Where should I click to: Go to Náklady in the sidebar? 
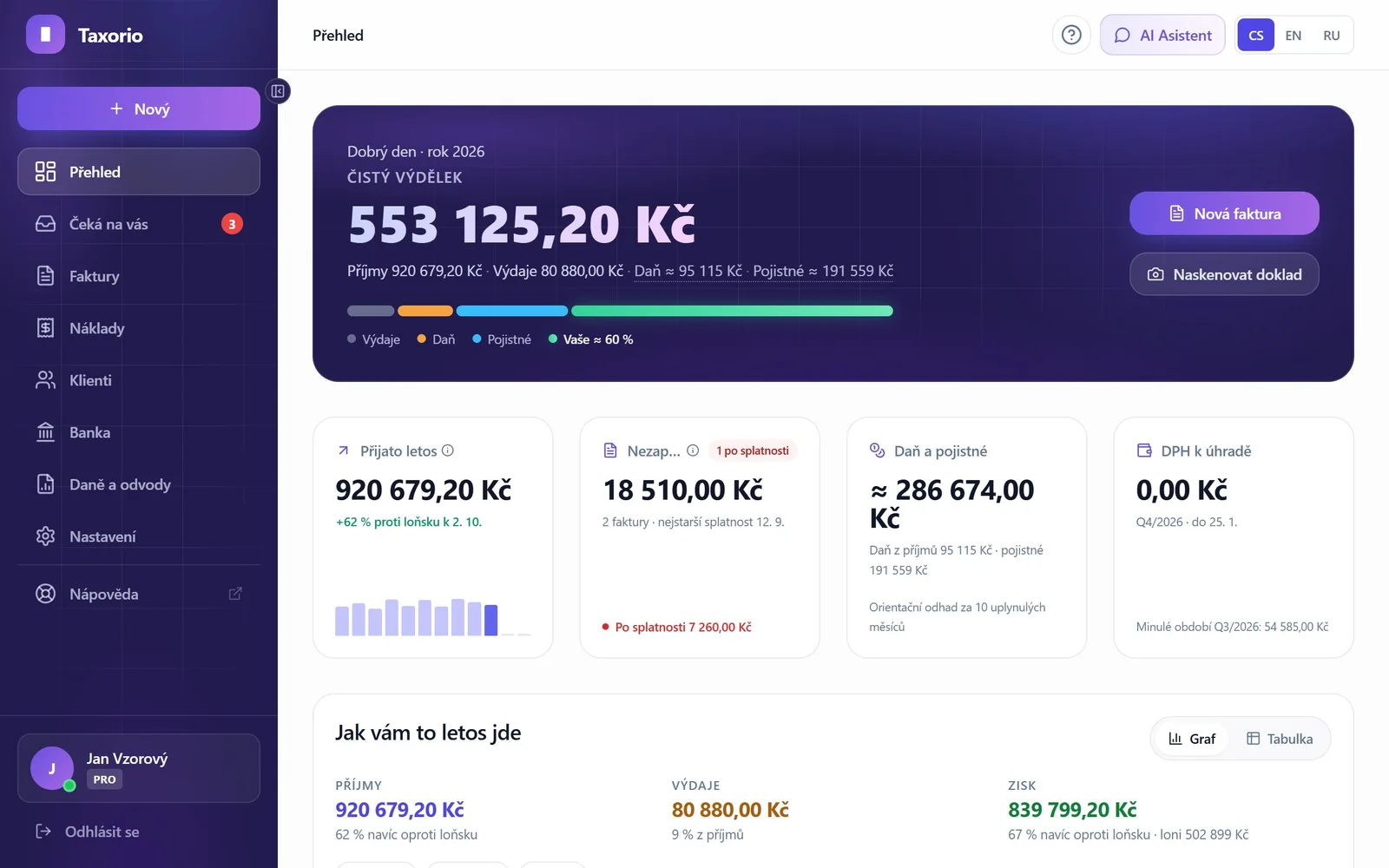pyautogui.click(x=139, y=328)
